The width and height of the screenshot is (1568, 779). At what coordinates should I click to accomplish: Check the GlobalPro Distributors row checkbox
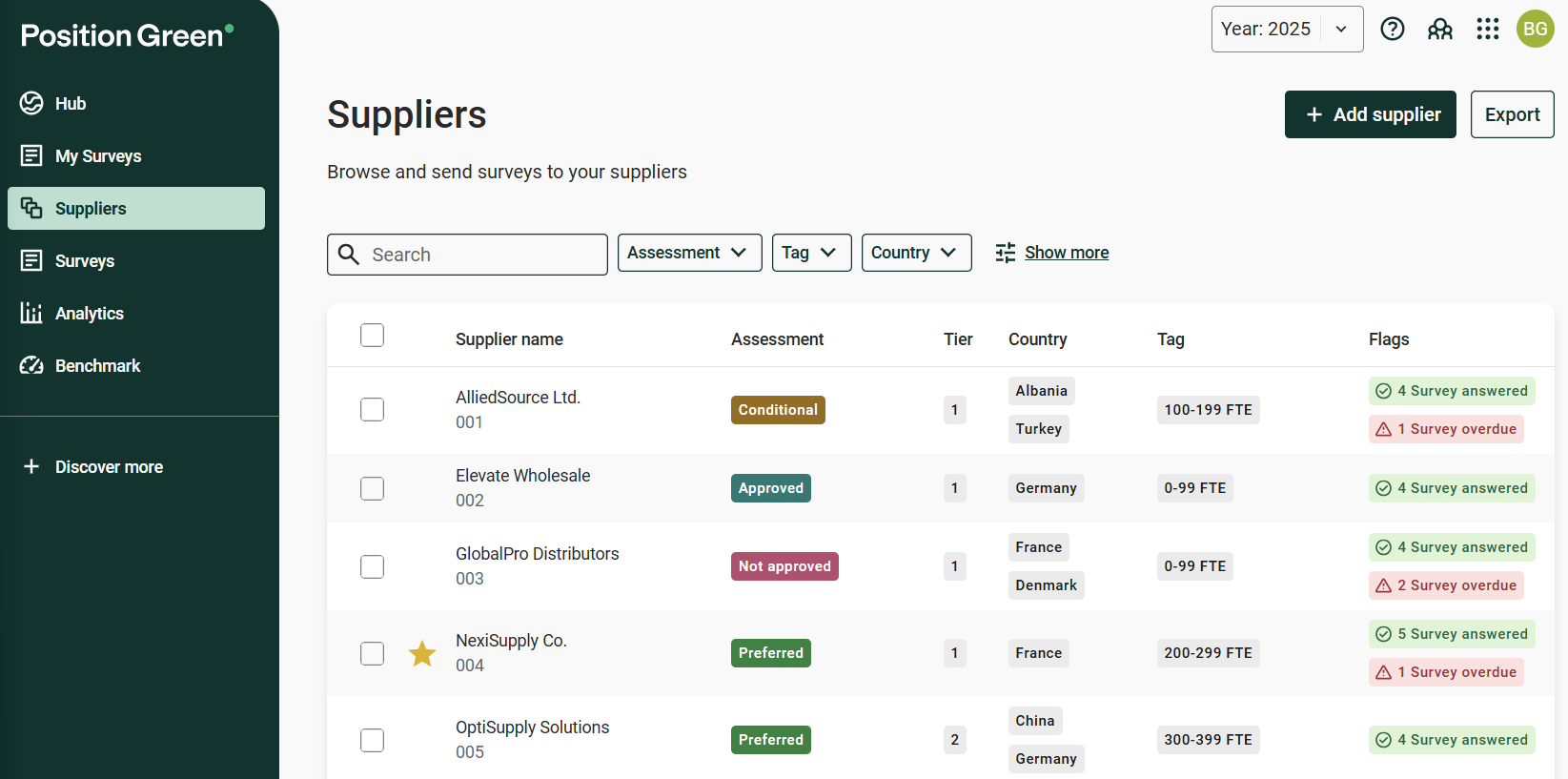[372, 566]
